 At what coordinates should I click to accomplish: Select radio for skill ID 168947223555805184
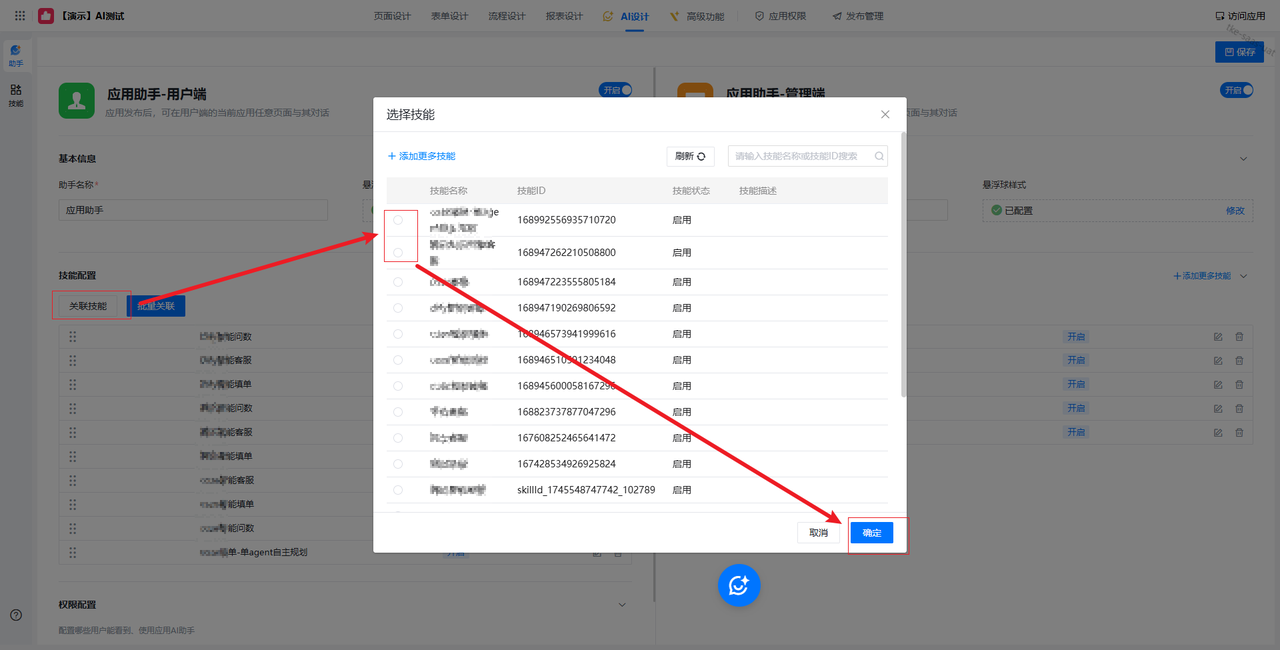point(398,282)
